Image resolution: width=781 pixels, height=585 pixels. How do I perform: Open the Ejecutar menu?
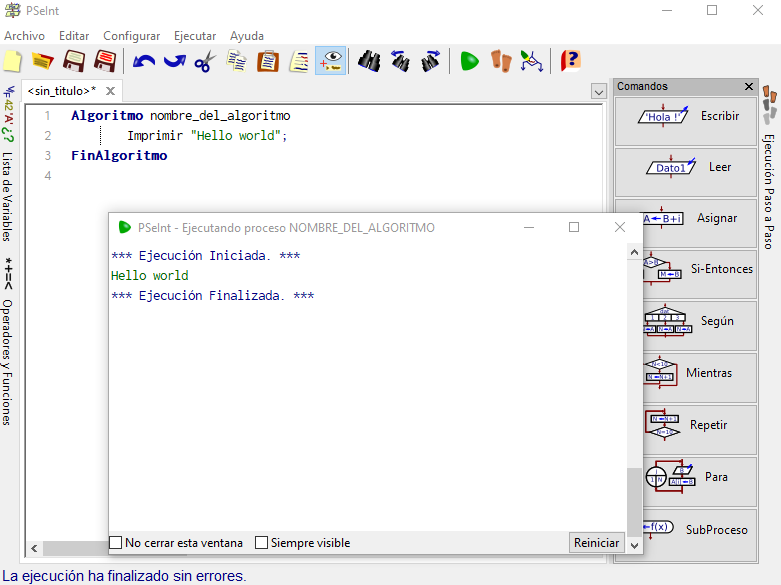195,36
